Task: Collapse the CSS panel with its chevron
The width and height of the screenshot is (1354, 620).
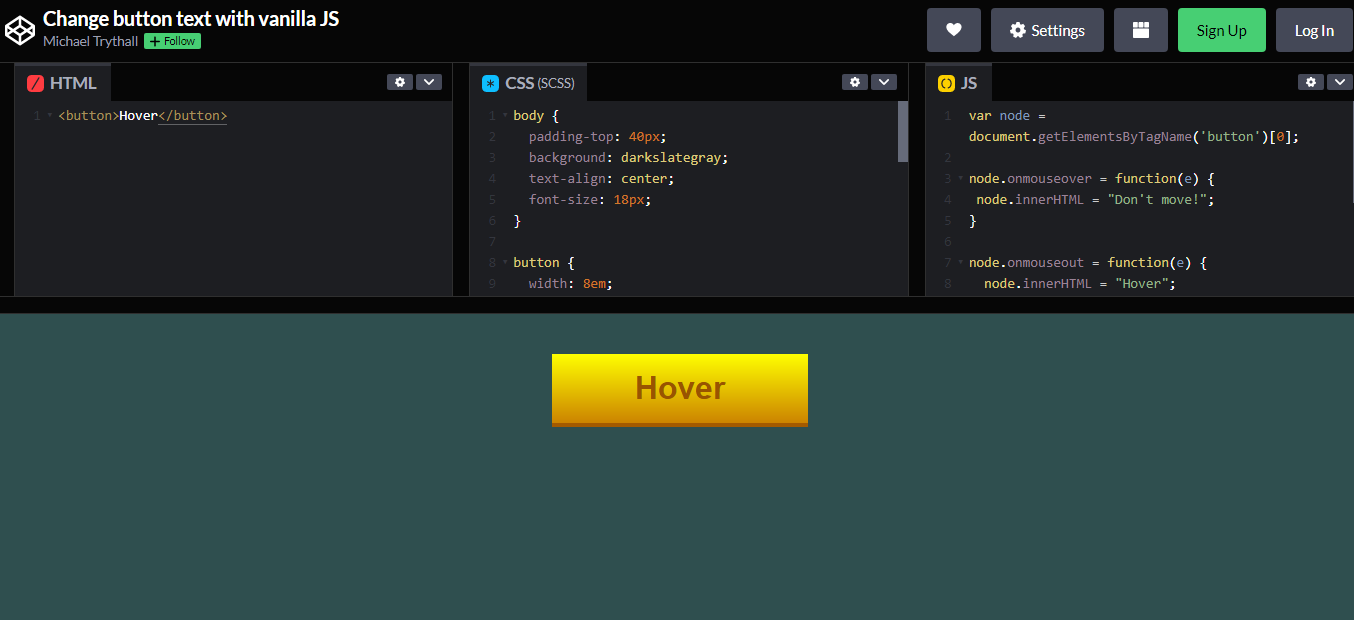Action: 884,82
